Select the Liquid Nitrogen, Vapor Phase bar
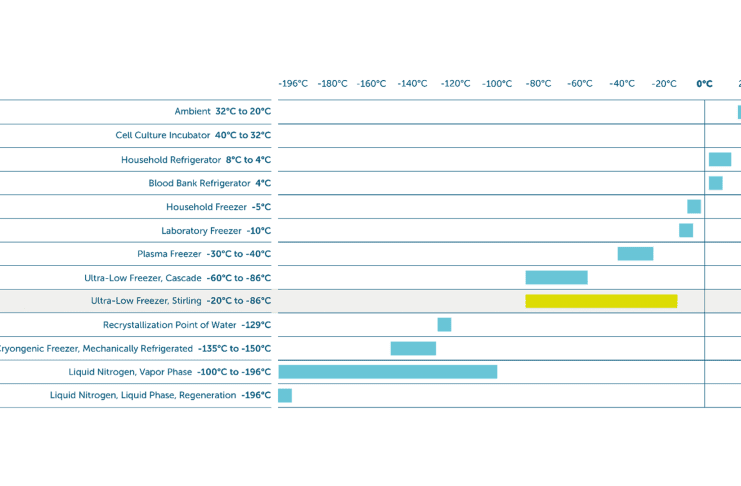Viewport: 741px width, 486px height. point(388,372)
